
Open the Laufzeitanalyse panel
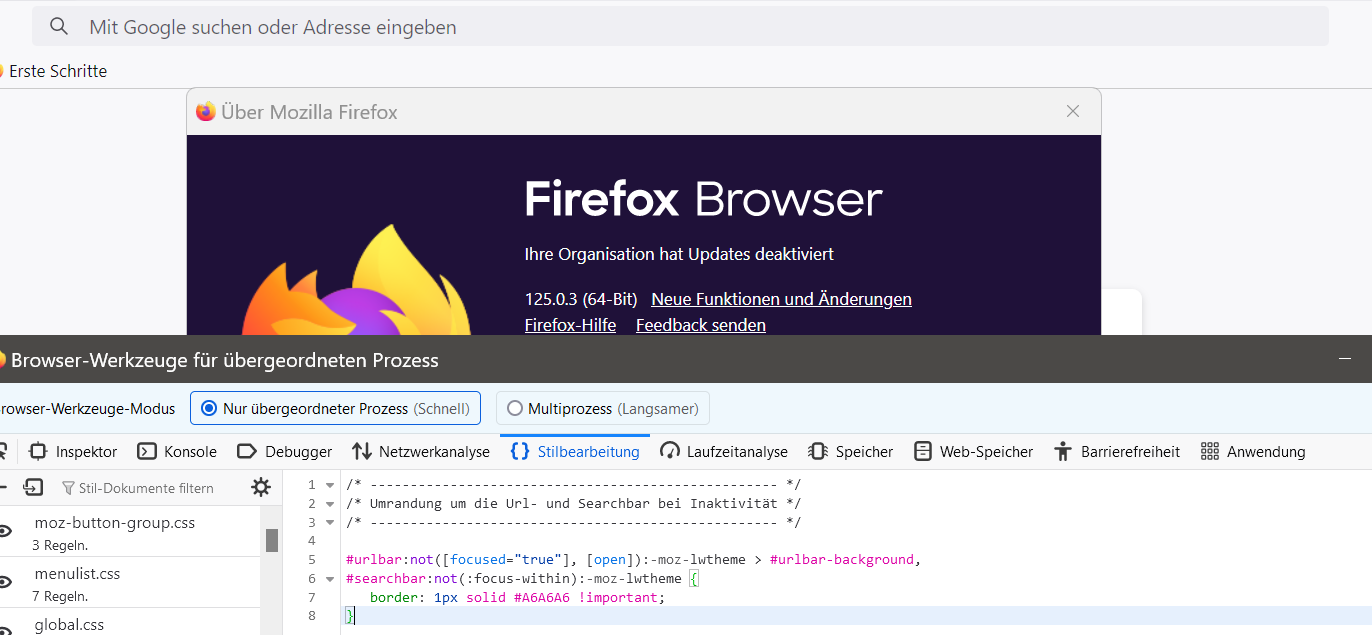pos(724,452)
